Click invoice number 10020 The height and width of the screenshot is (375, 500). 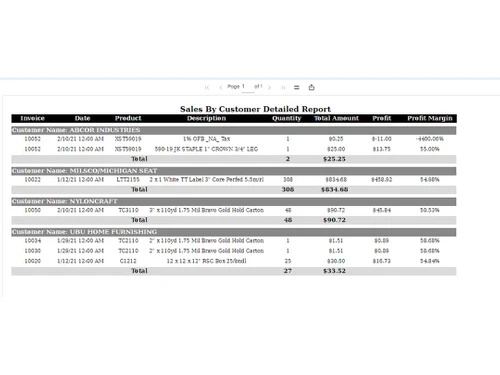[x=32, y=261]
